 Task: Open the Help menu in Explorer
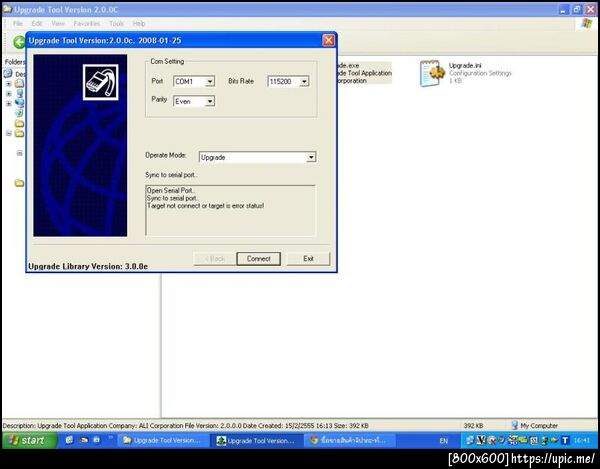click(139, 24)
